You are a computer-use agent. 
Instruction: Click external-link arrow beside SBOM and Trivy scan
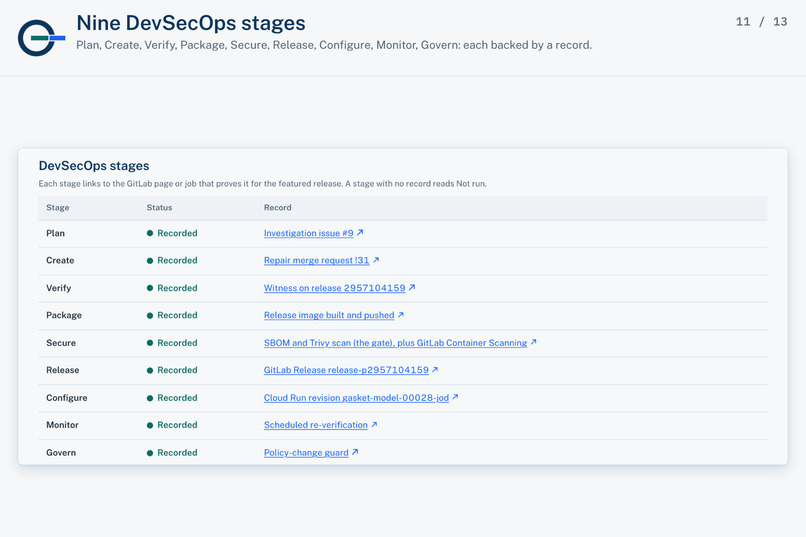pyautogui.click(x=533, y=342)
